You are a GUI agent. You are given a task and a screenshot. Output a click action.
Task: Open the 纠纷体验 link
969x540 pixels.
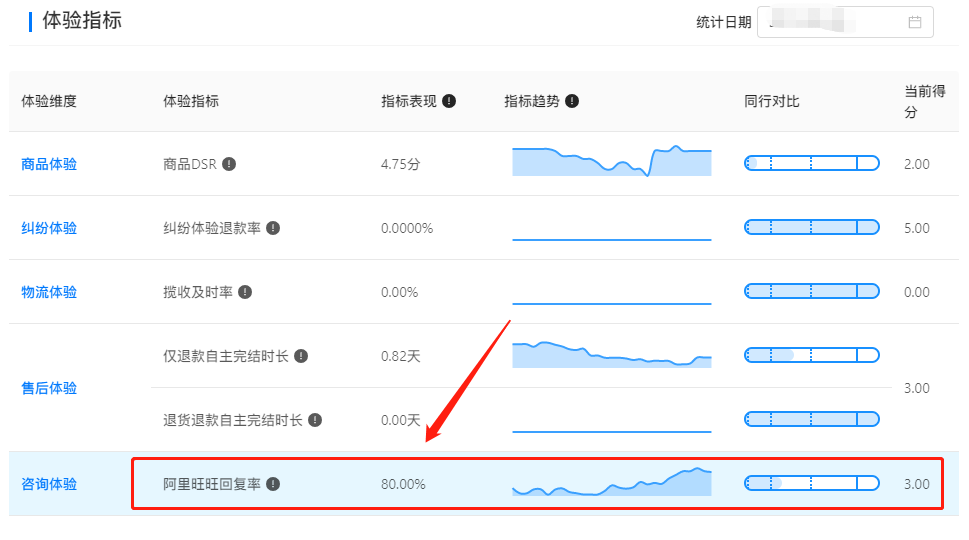49,228
